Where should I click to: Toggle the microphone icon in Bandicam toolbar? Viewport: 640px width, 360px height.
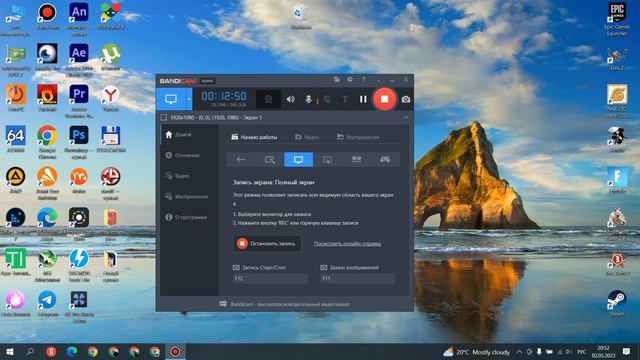point(309,99)
